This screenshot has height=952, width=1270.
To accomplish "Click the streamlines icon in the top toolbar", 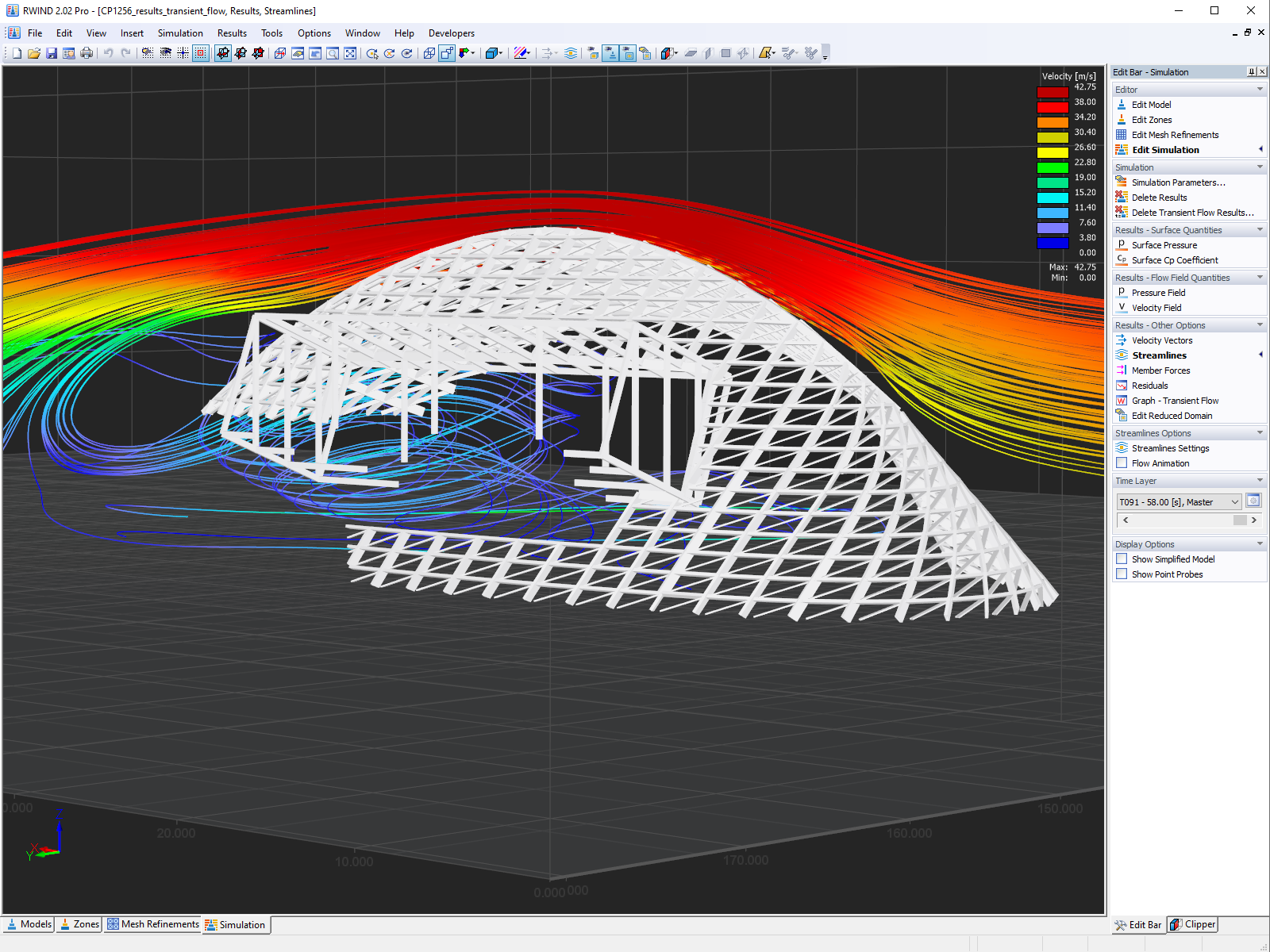I will (571, 53).
